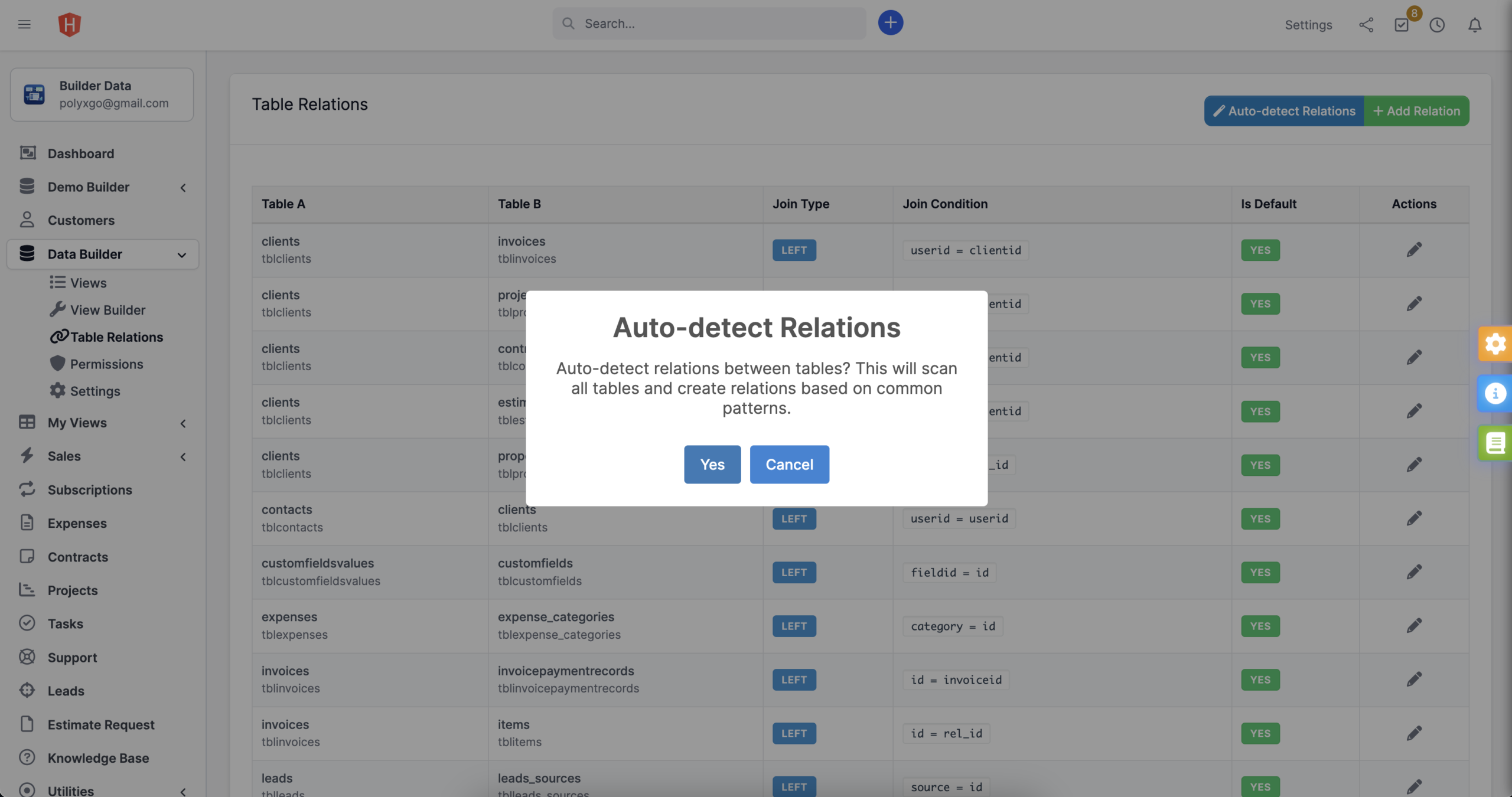The height and width of the screenshot is (797, 1512).
Task: Click the orange gear side widget
Action: pyautogui.click(x=1495, y=344)
